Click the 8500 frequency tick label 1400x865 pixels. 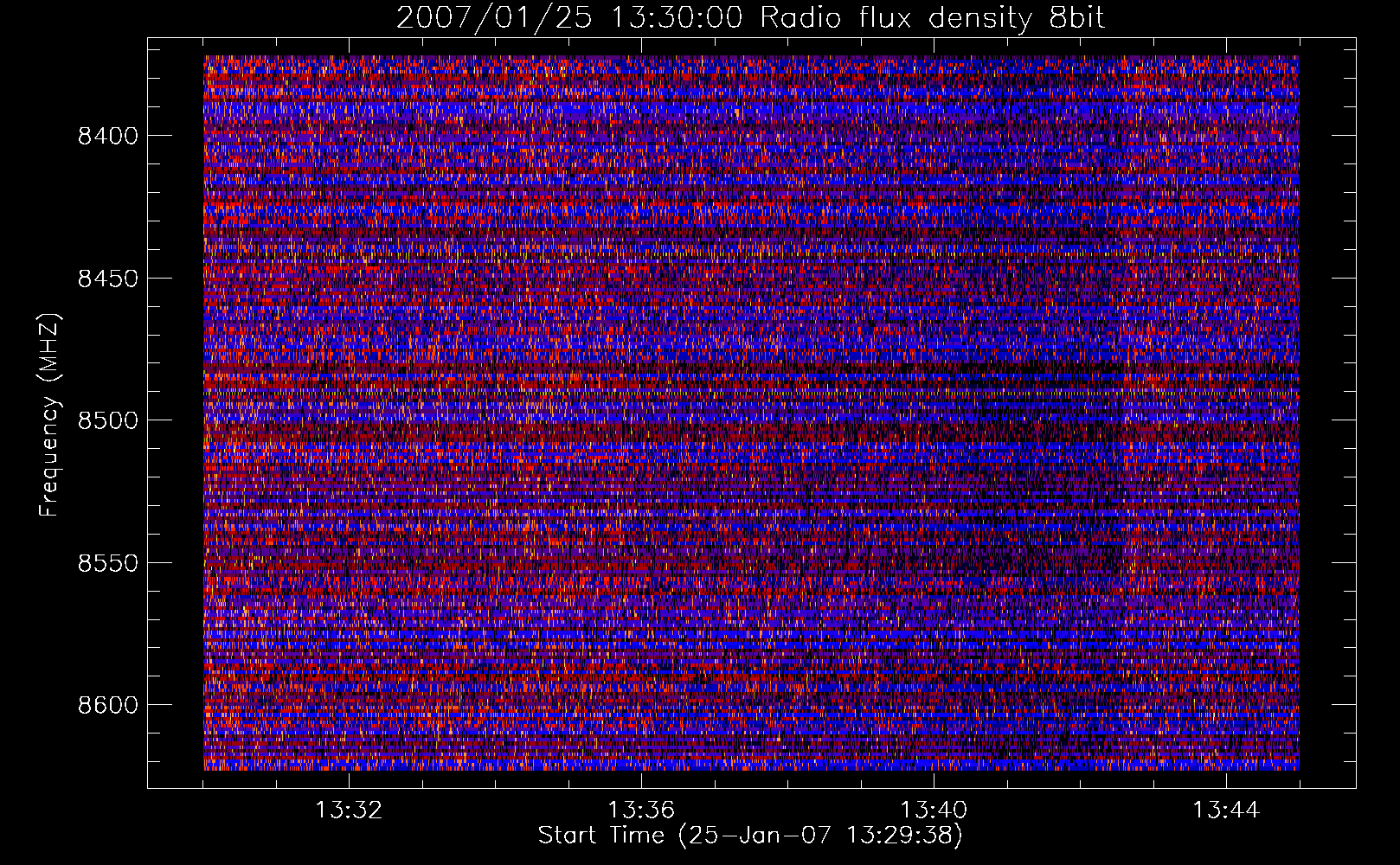click(108, 420)
